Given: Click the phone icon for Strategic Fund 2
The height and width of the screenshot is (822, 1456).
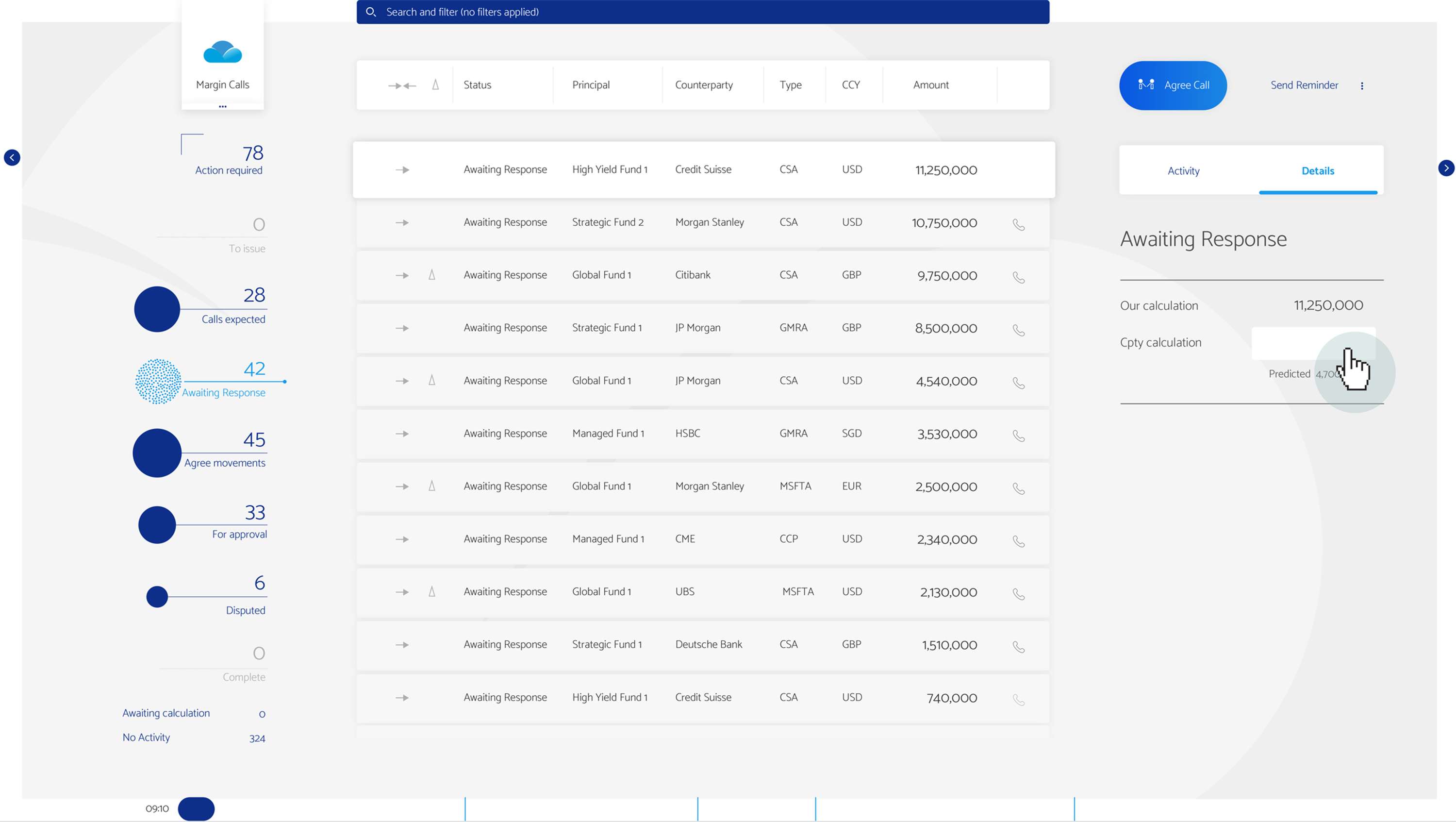Looking at the screenshot, I should [1019, 224].
